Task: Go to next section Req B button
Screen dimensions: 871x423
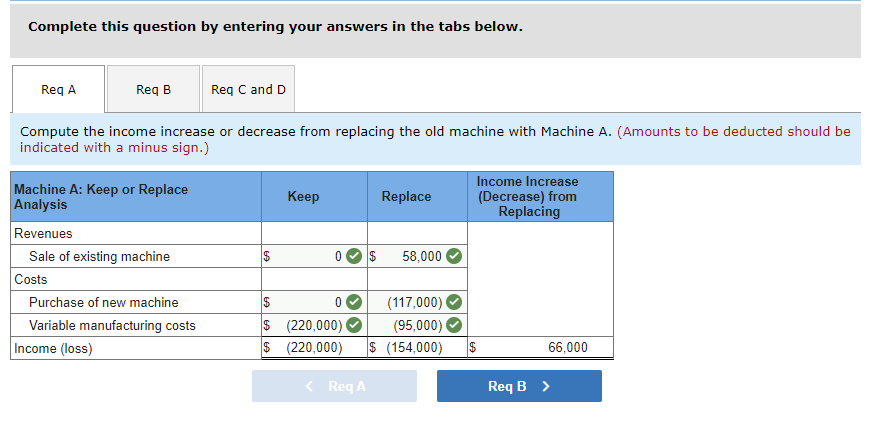Action: pos(519,386)
